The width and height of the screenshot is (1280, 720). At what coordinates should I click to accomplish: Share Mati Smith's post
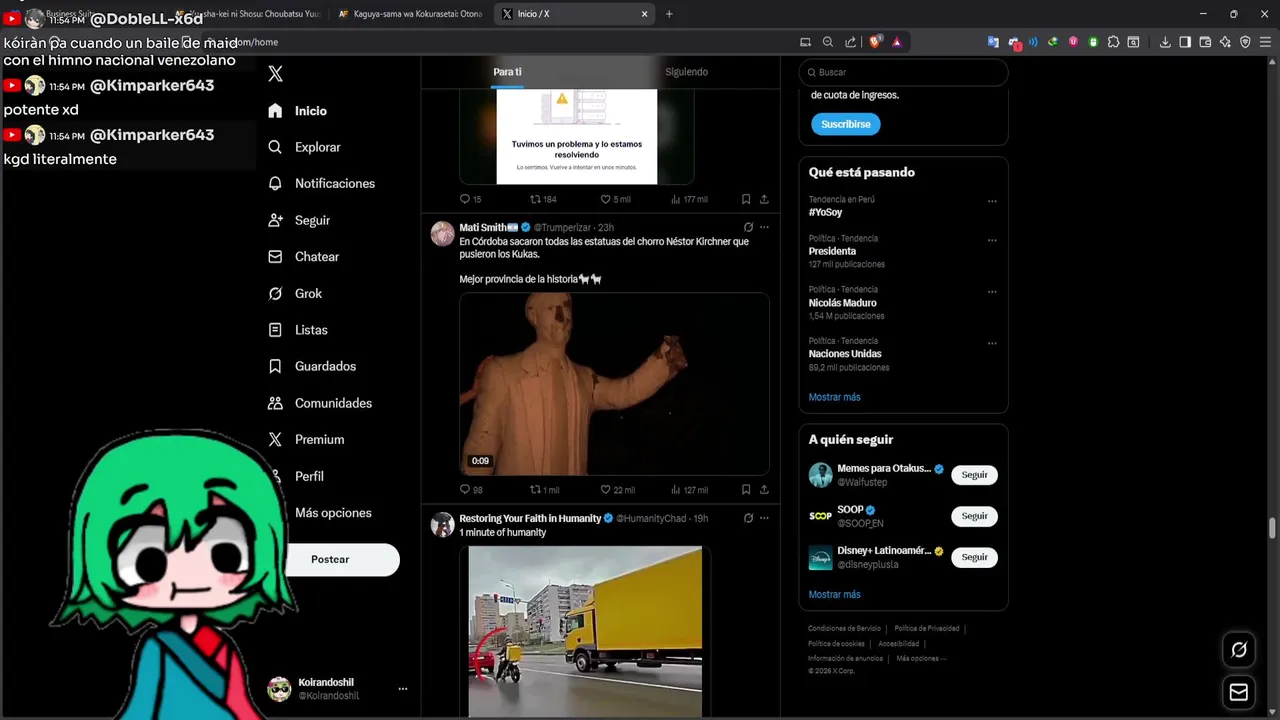[764, 490]
